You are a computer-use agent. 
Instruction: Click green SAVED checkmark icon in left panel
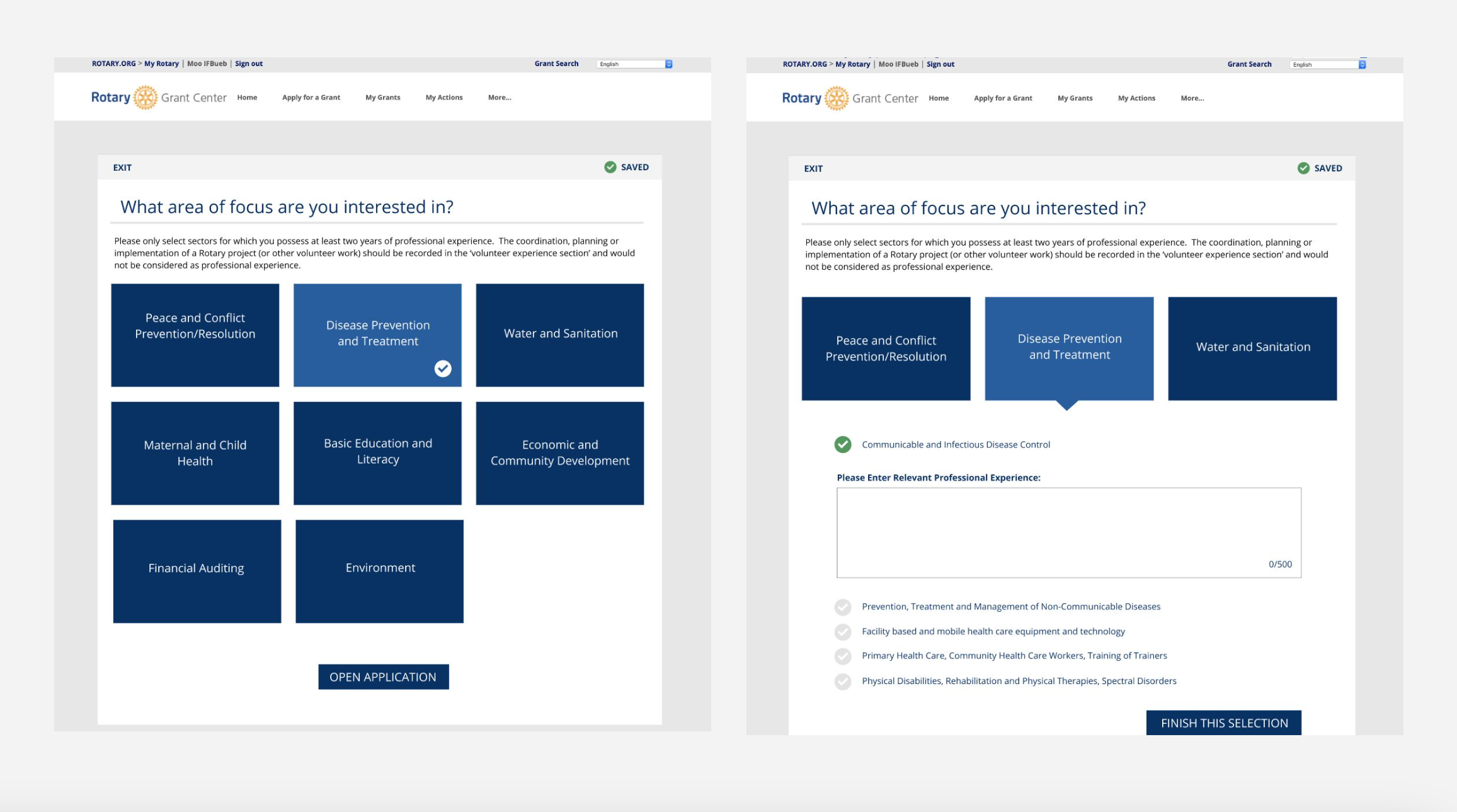pyautogui.click(x=610, y=167)
